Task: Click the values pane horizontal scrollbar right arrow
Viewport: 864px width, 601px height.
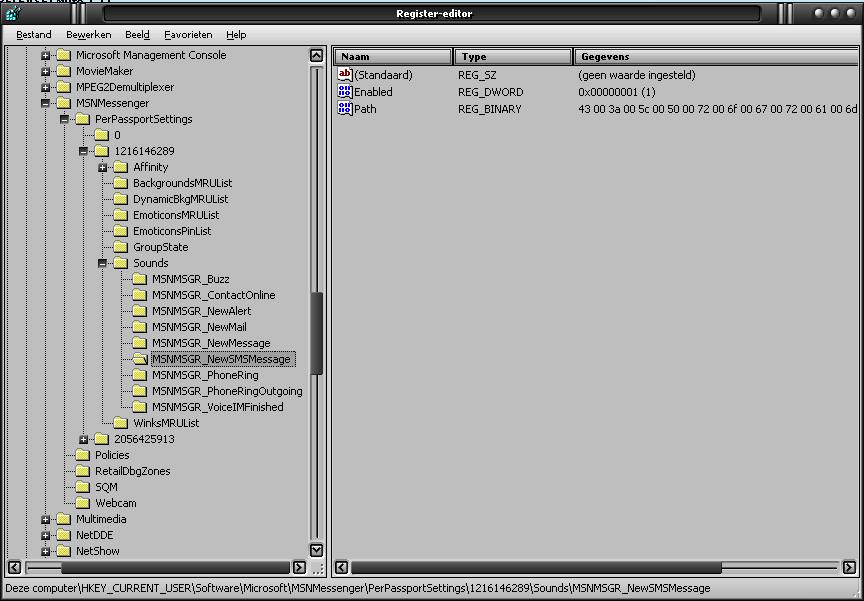Action: pyautogui.click(x=849, y=567)
